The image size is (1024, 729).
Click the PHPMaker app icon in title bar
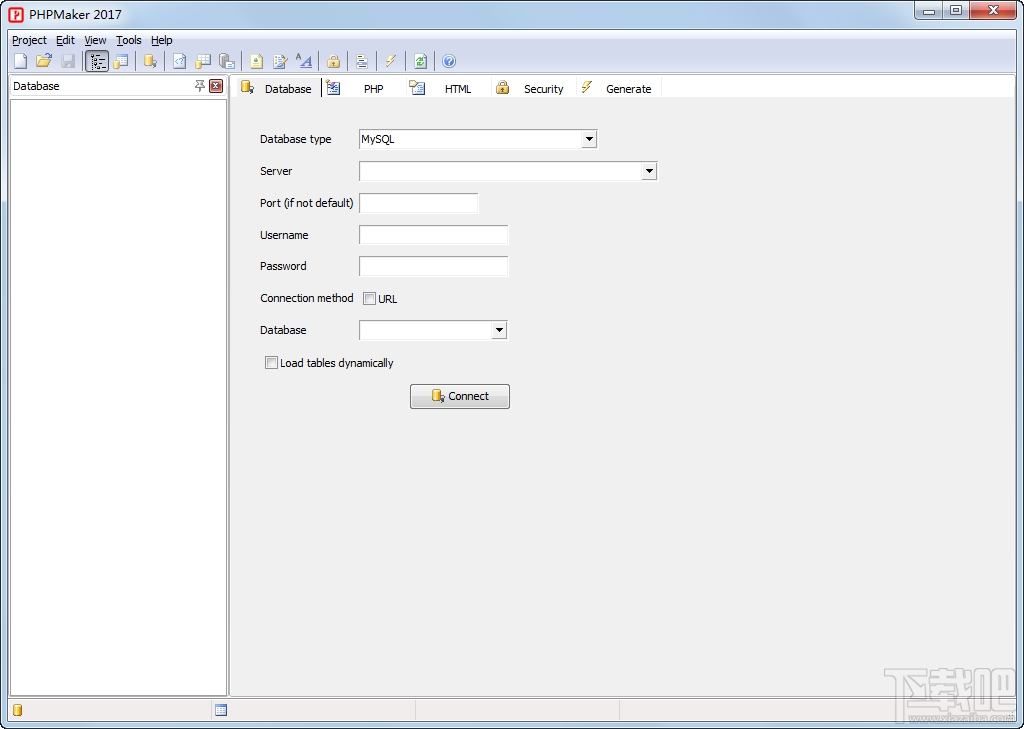16,14
